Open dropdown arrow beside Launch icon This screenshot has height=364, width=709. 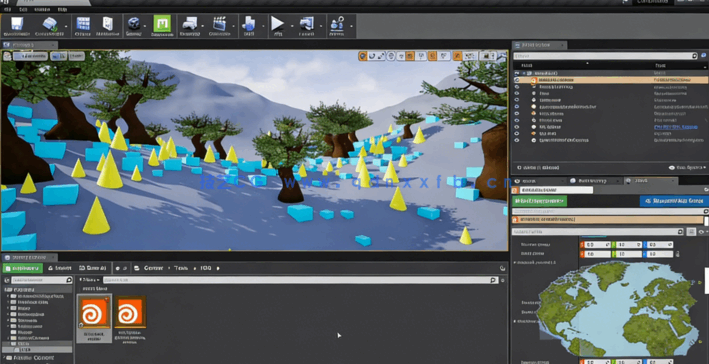[321, 26]
